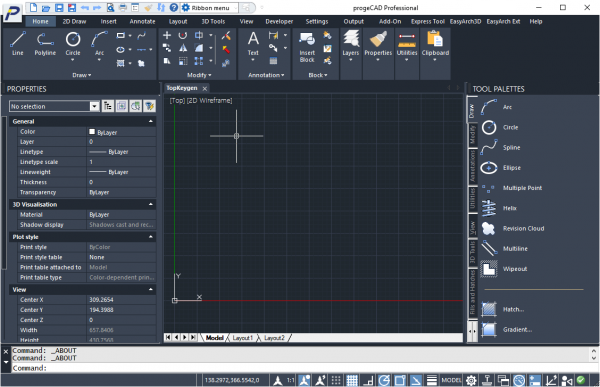Click the Rotate tool in Modify panel

tap(183, 36)
